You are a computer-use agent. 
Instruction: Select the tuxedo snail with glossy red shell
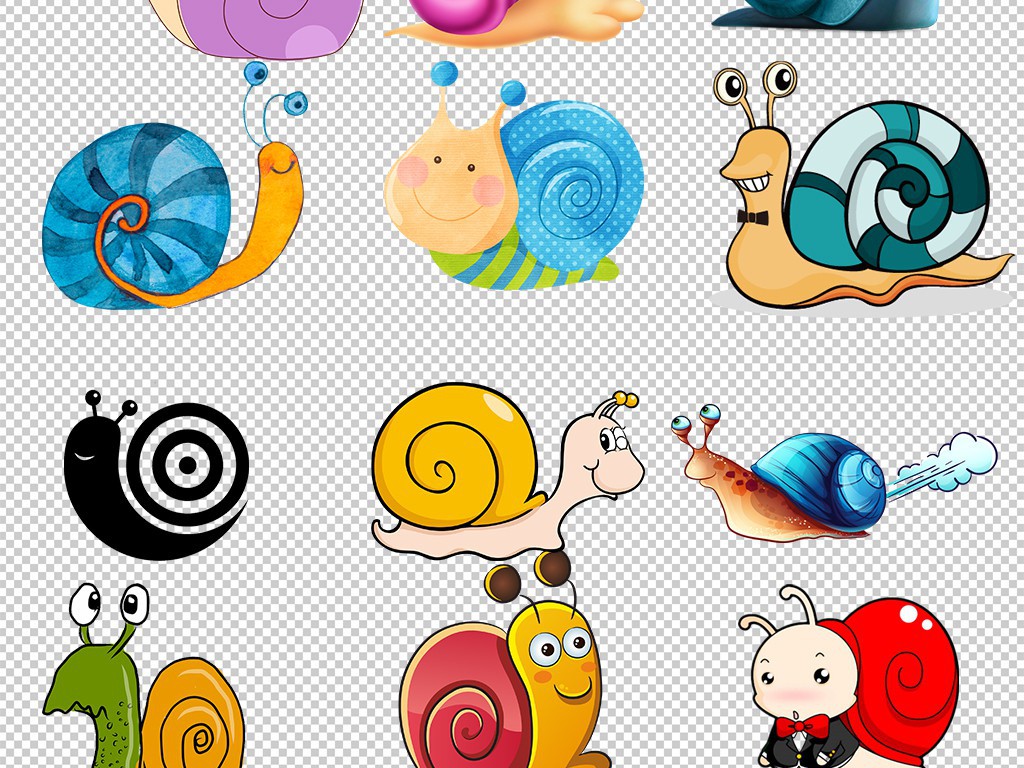(x=849, y=677)
